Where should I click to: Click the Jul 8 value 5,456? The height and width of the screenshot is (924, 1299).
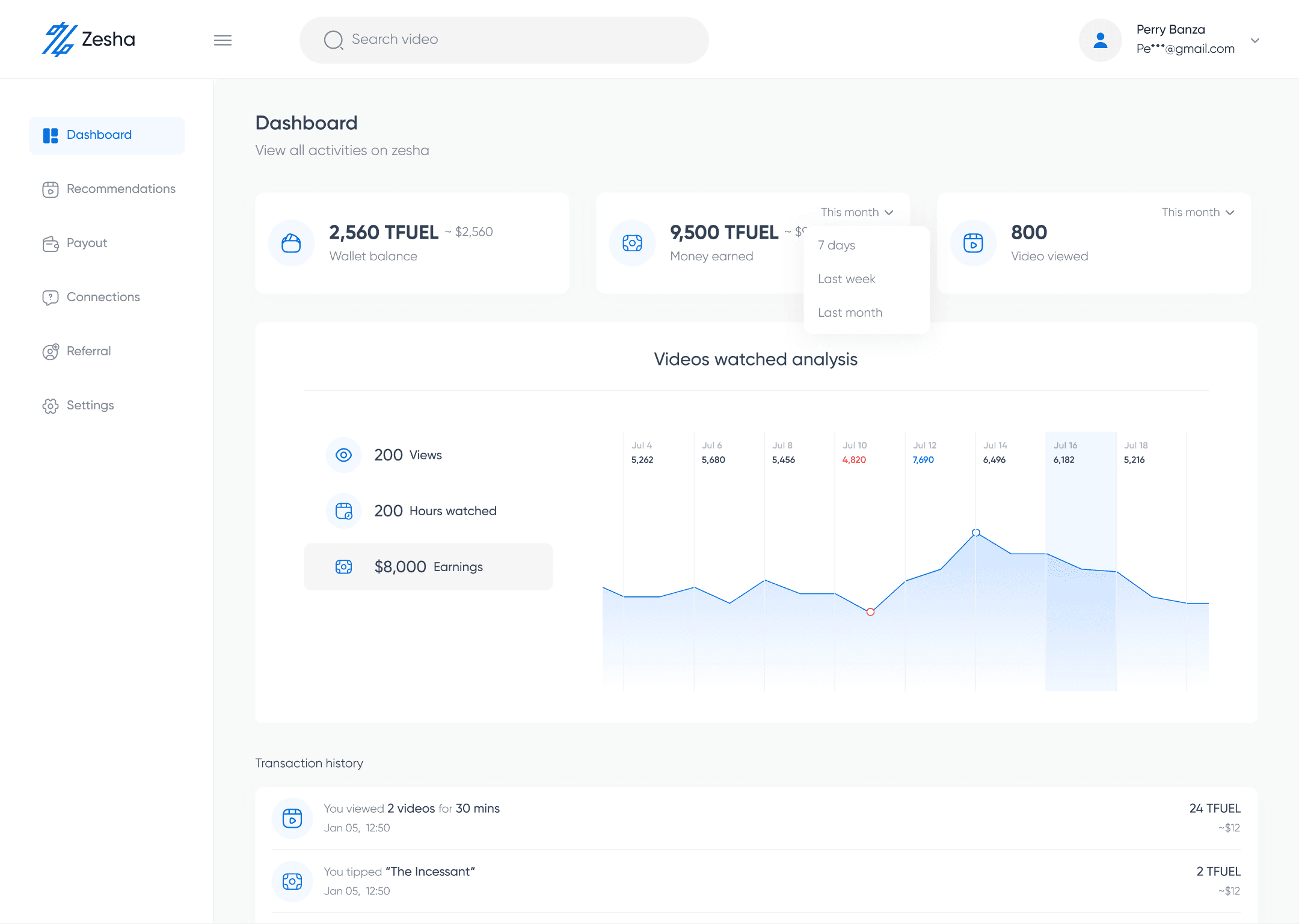[784, 460]
